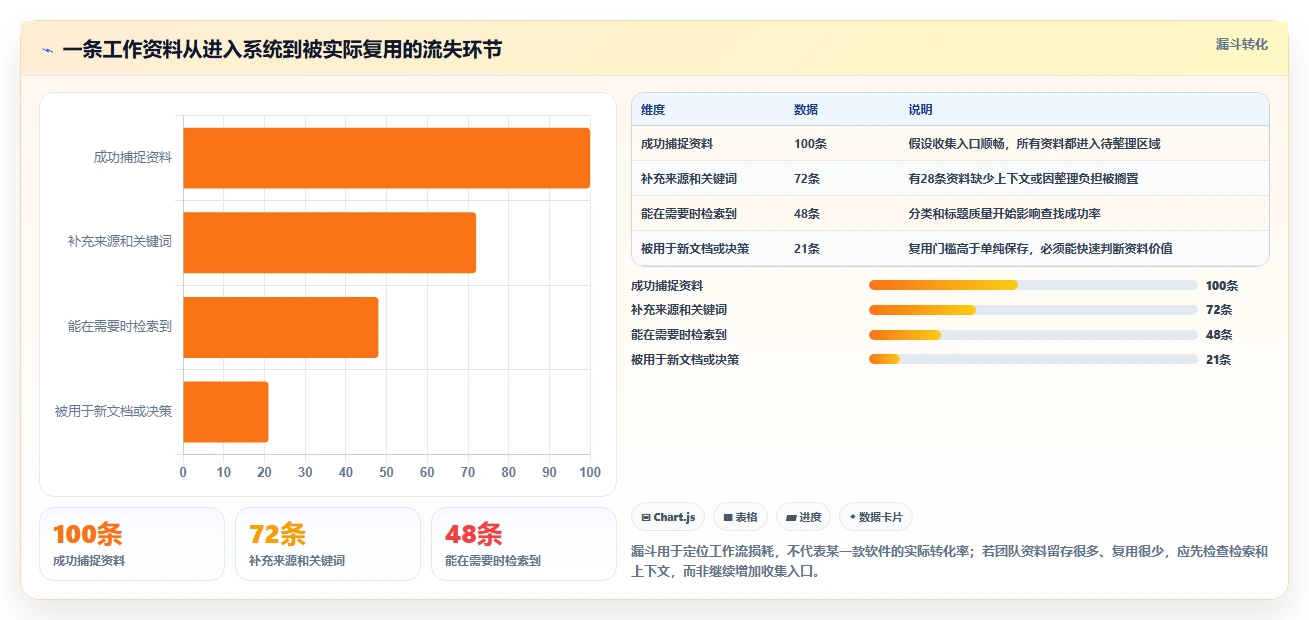Click the table cell 补充来源和关键词 in the 维度 column
Image resolution: width=1309 pixels, height=620 pixels.
point(689,179)
